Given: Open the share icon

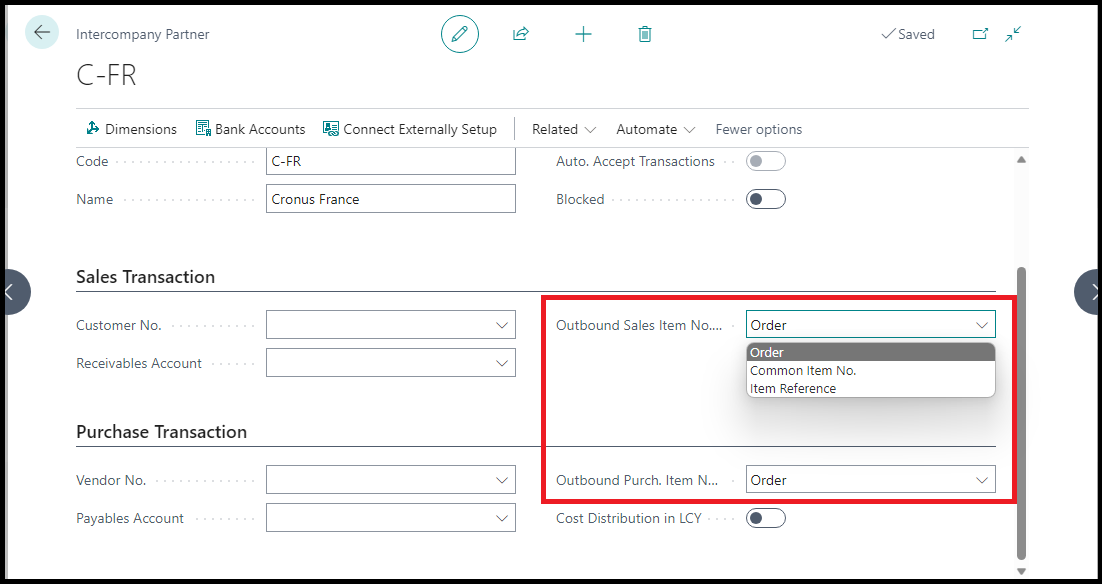Looking at the screenshot, I should coord(521,34).
